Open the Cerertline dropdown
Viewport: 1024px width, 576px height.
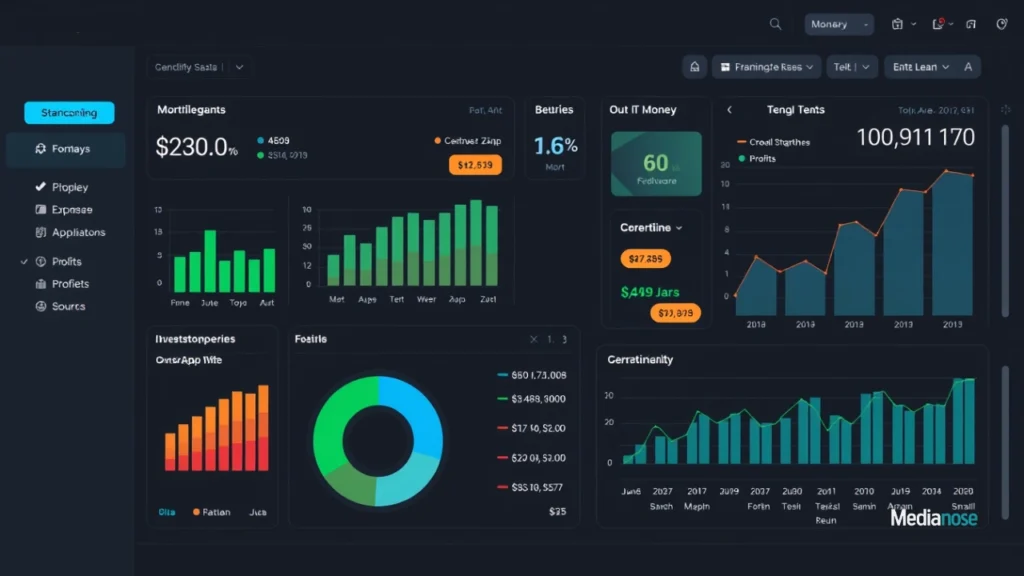(x=648, y=227)
